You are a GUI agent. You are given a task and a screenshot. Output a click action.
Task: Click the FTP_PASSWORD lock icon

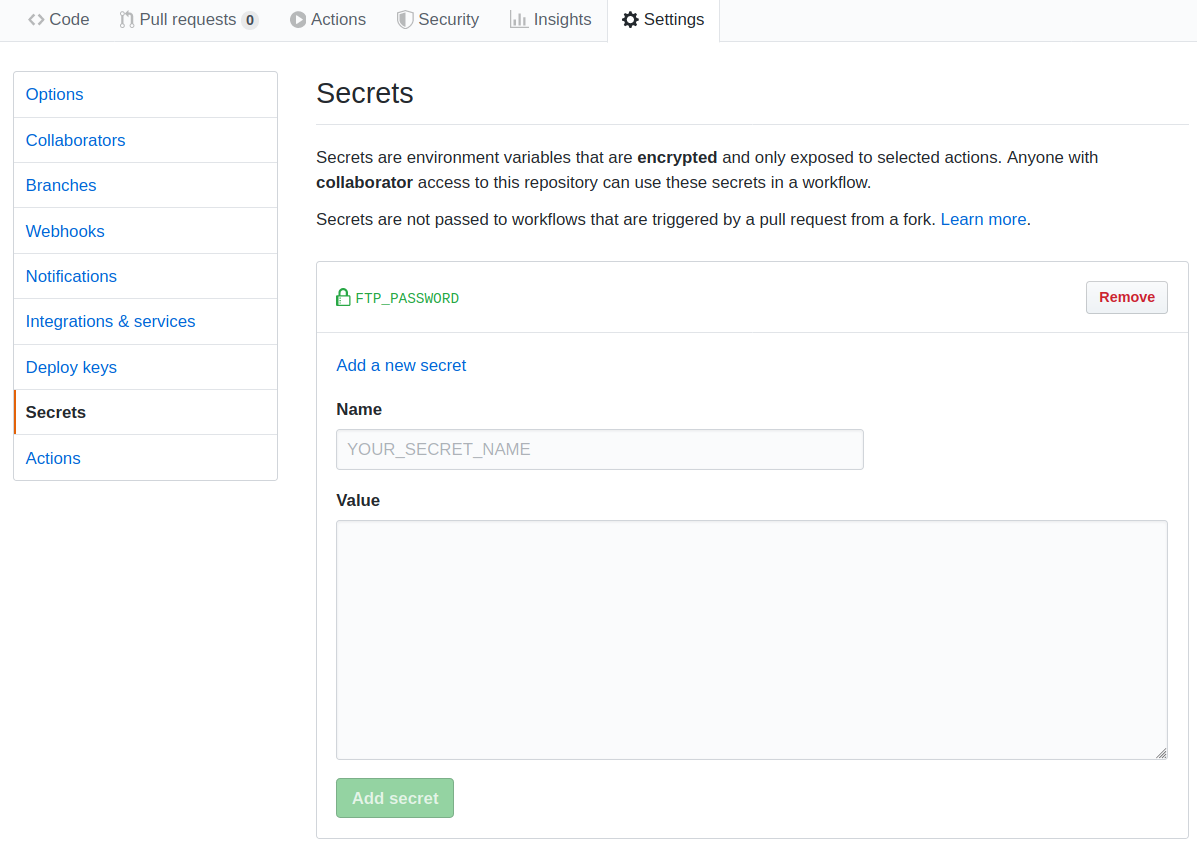point(344,297)
